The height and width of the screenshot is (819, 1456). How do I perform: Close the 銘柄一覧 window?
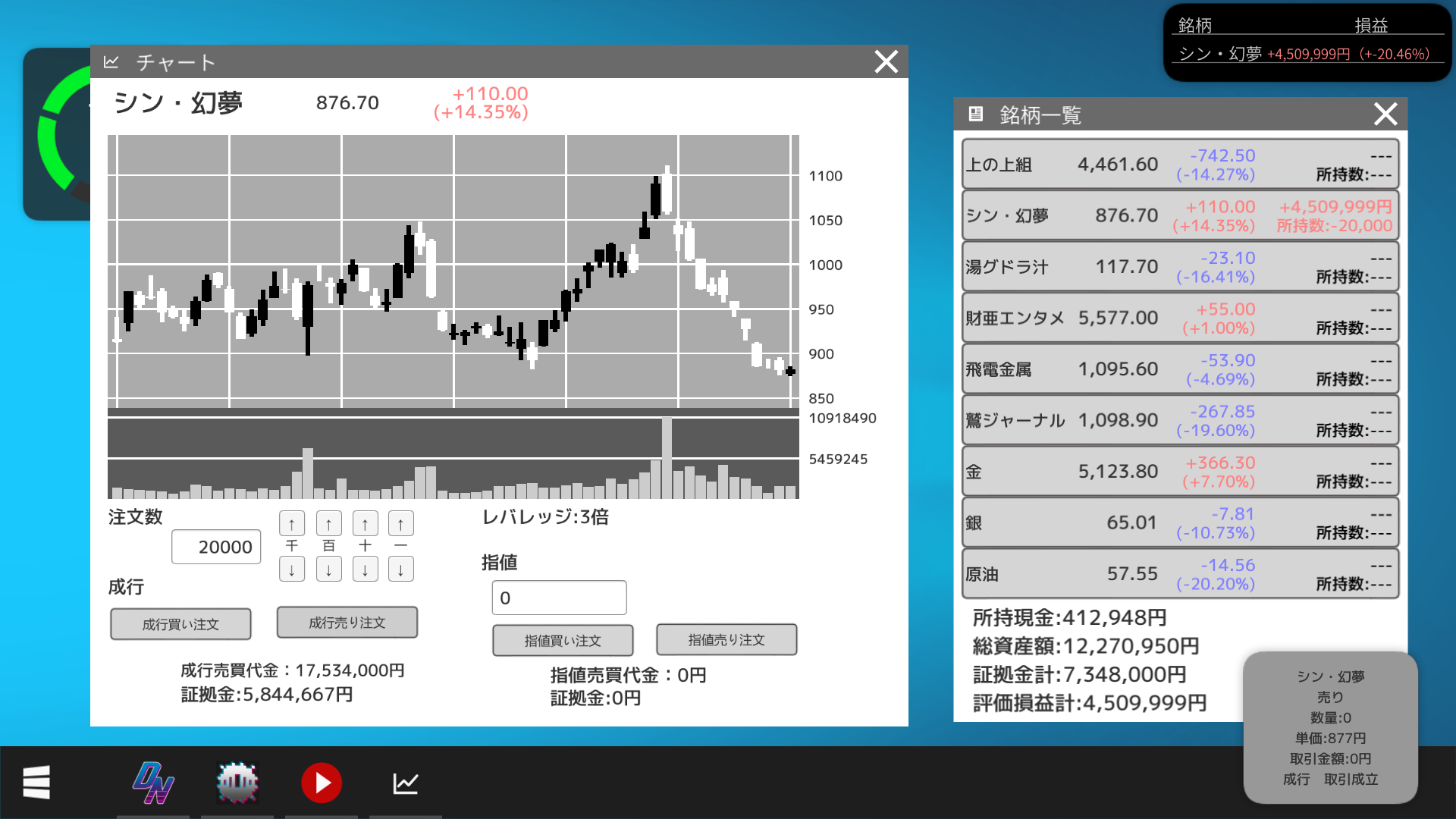pyautogui.click(x=1385, y=114)
